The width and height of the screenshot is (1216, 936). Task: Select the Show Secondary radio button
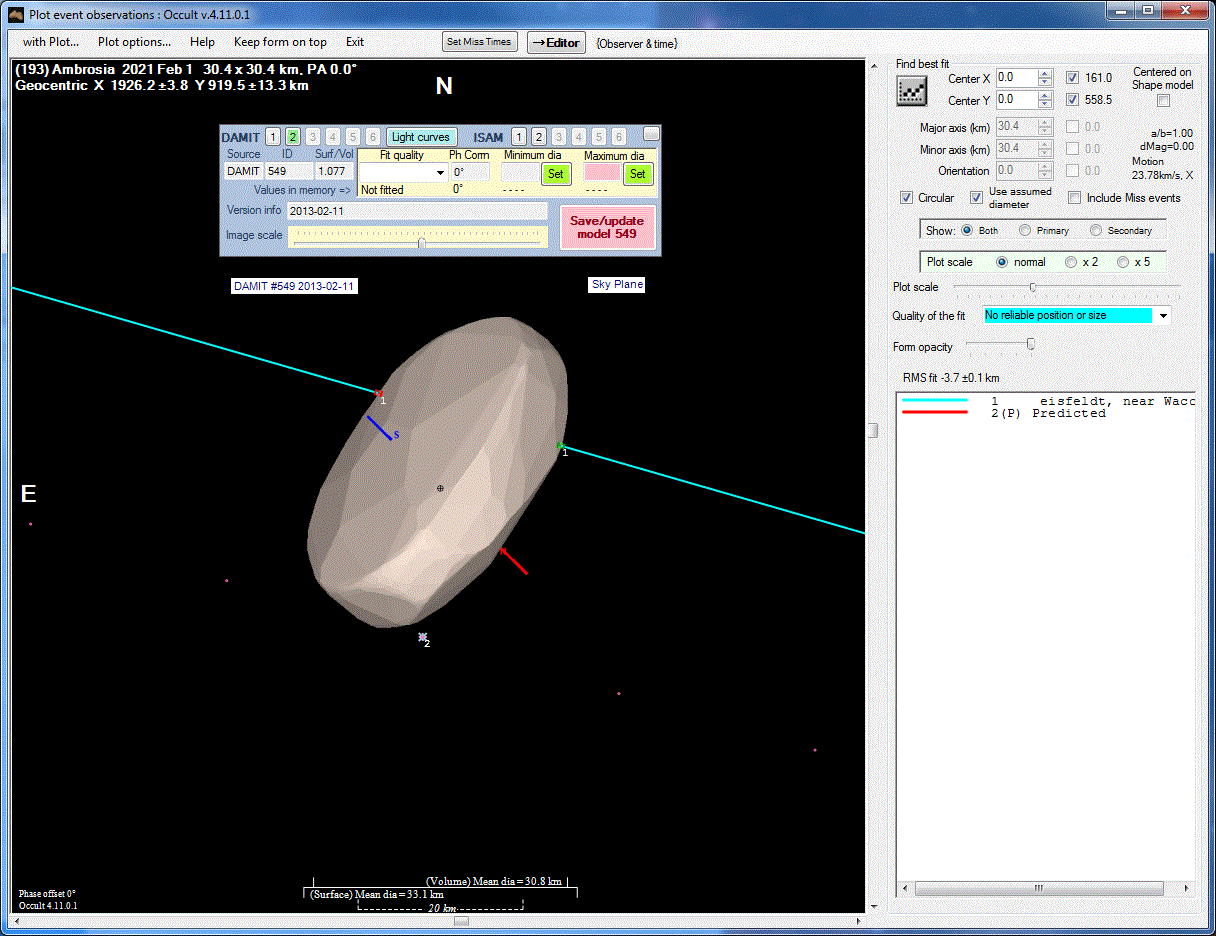[1096, 230]
